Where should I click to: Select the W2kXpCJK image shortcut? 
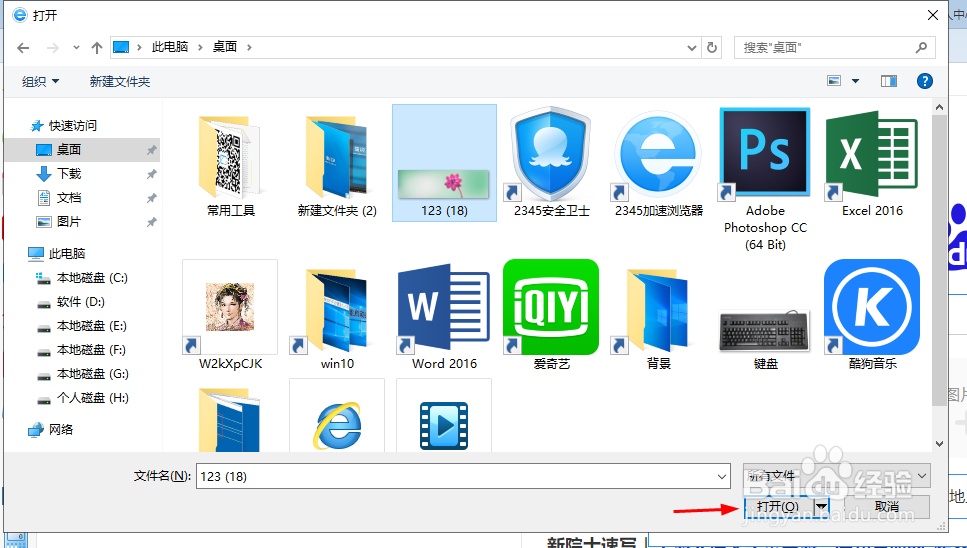pyautogui.click(x=230, y=307)
